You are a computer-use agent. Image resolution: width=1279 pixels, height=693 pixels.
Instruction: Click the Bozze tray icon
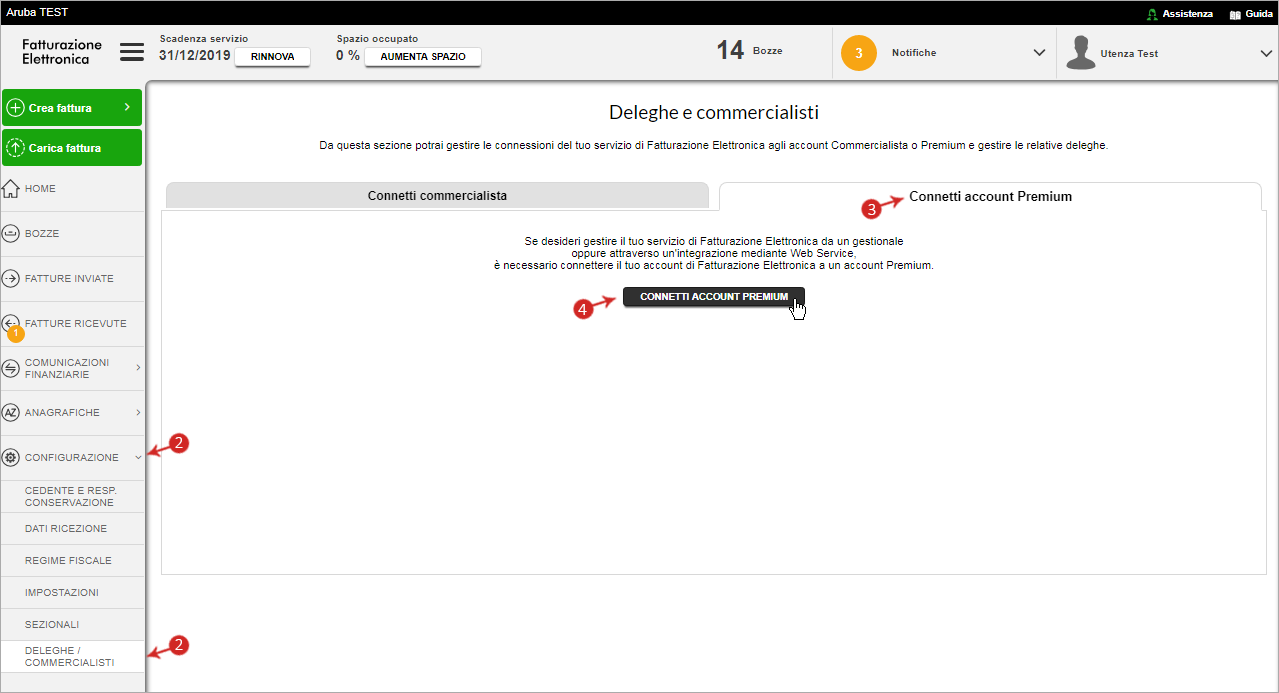pos(11,233)
